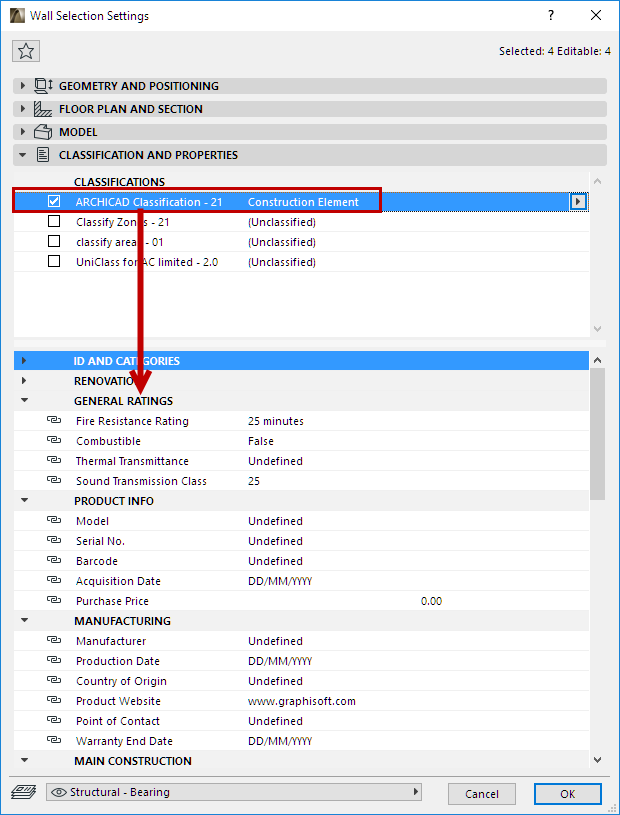Click the 25 minutes fire rating value
Screen dimensions: 620x815
coord(276,421)
